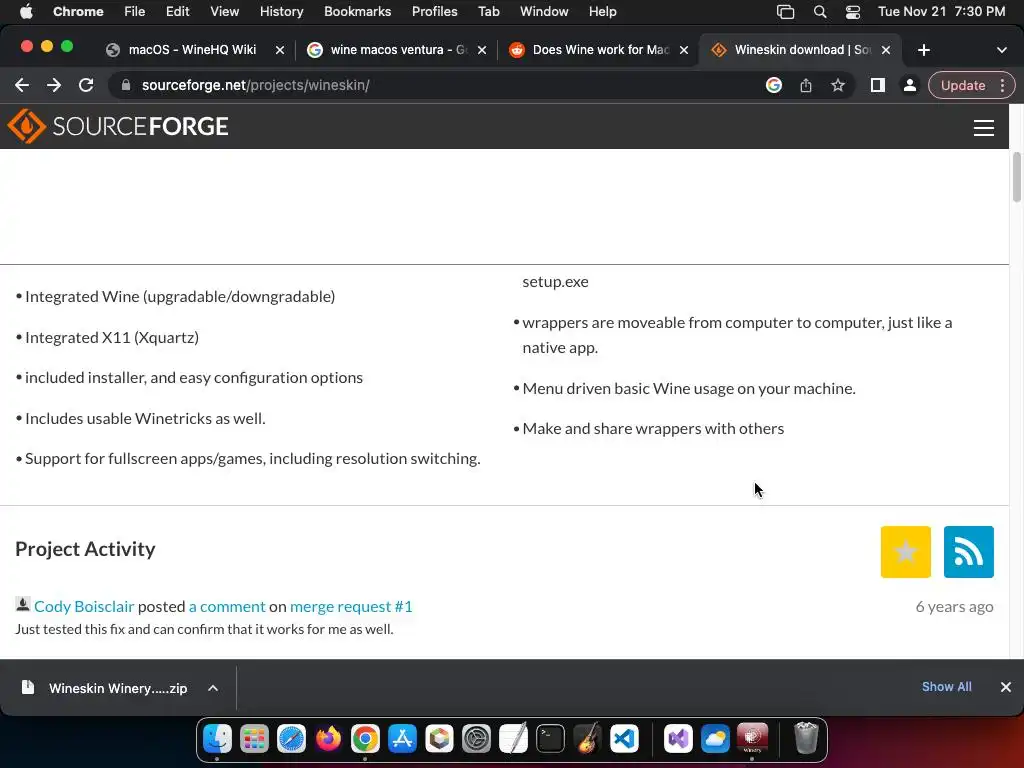Close the Wineskin download tab
Screen dimensions: 1024x768
click(886, 50)
